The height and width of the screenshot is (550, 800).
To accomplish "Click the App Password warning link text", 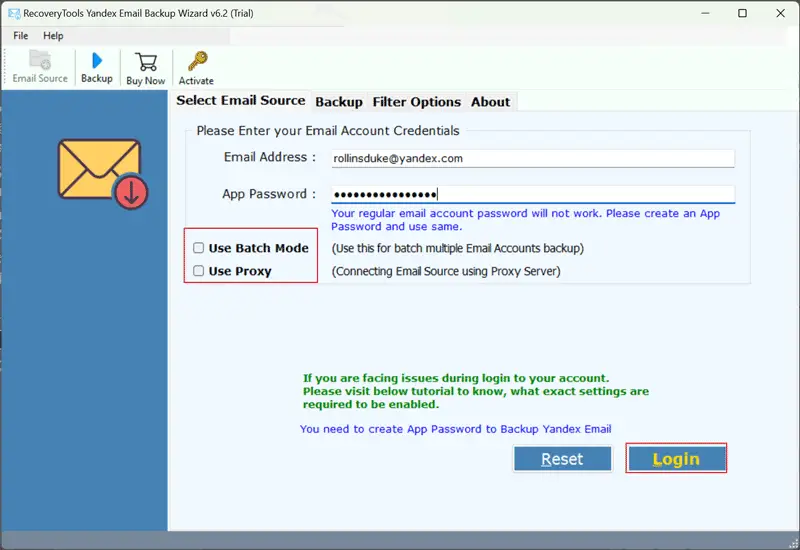I will tap(526, 220).
